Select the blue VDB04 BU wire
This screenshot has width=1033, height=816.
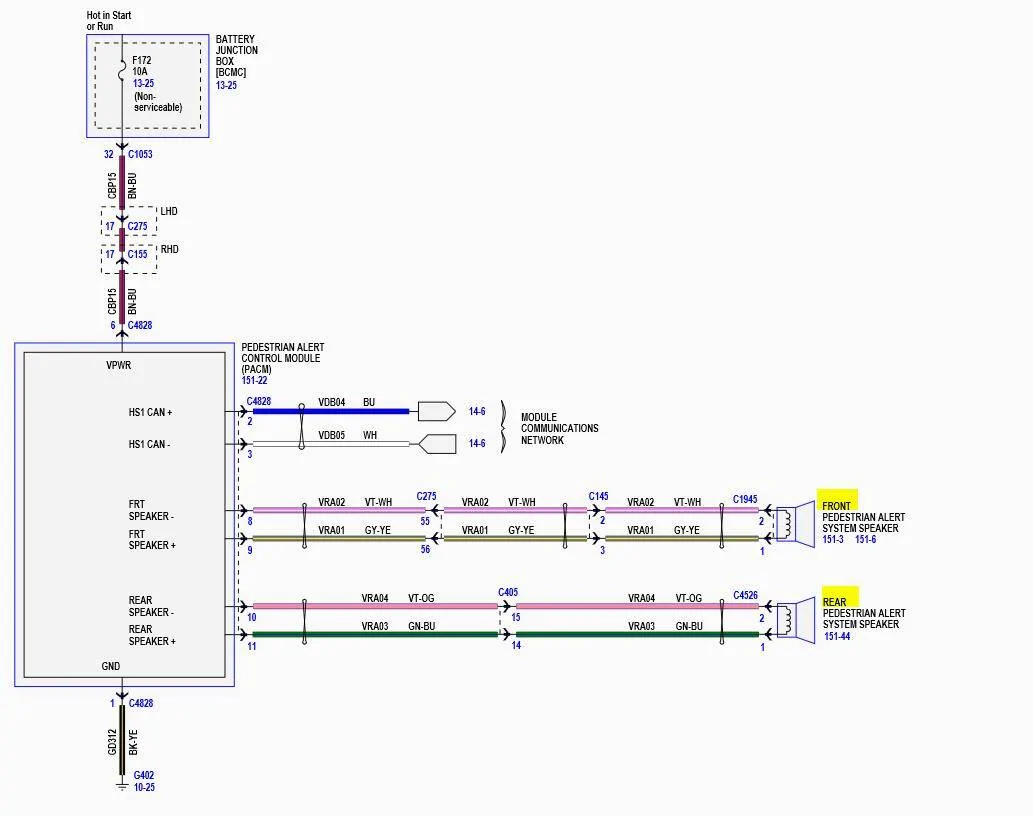(x=331, y=412)
